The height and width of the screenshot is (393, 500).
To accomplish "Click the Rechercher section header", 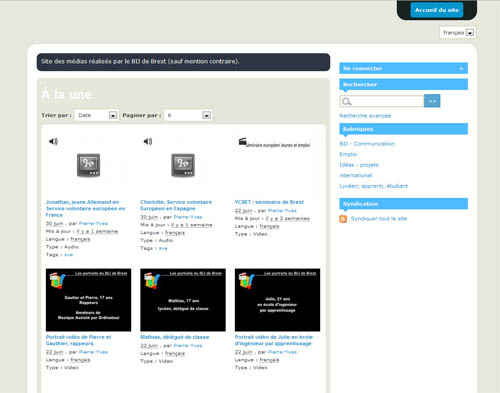I will [x=403, y=84].
